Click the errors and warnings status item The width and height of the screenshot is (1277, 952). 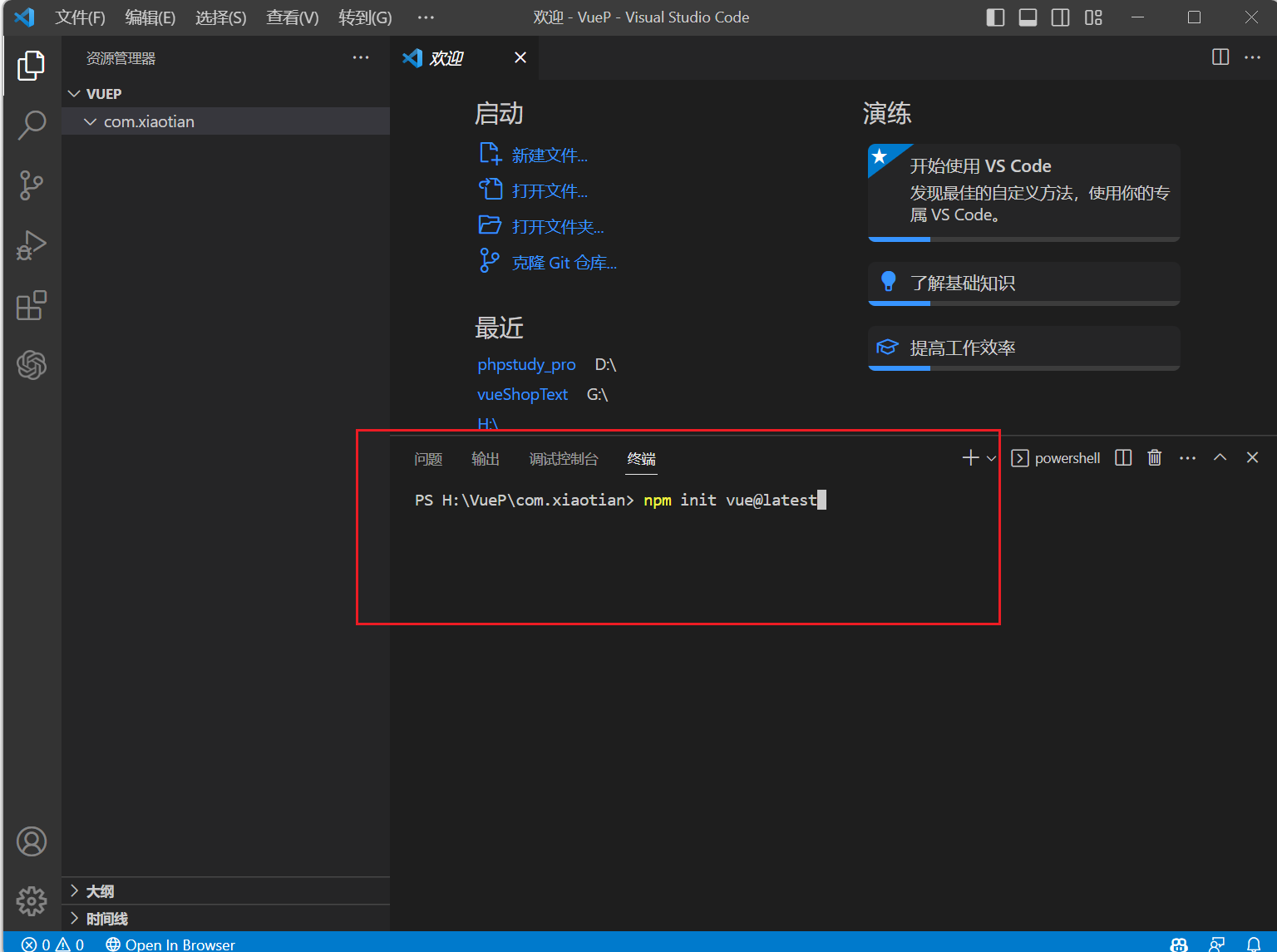[x=53, y=944]
